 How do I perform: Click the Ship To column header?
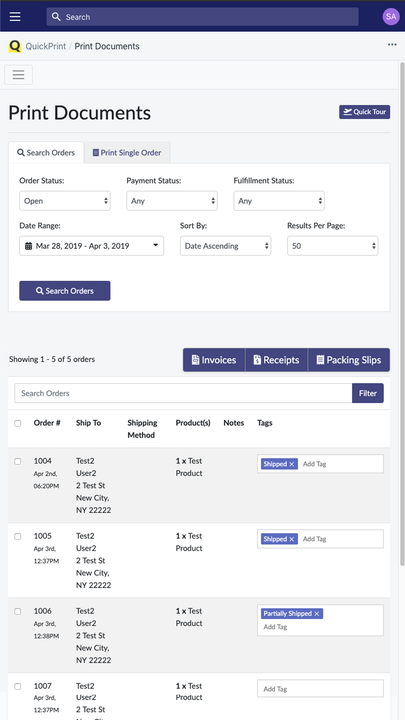(x=89, y=423)
